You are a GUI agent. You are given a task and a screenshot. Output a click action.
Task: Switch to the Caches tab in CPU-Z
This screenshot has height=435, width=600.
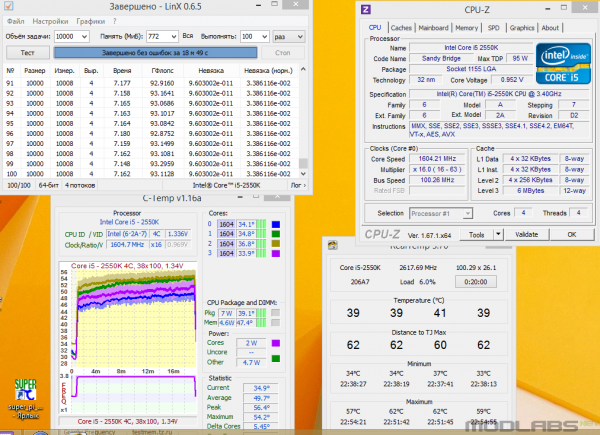click(401, 28)
